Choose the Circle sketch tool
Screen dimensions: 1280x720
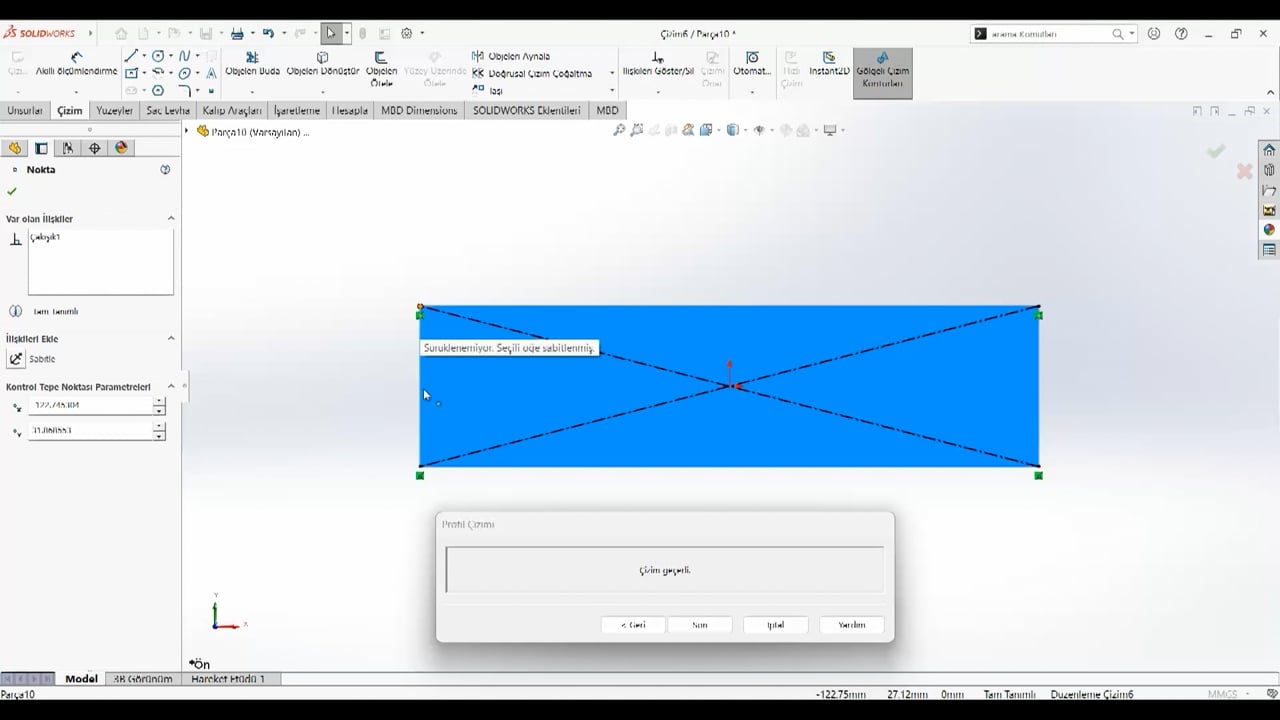coord(158,56)
